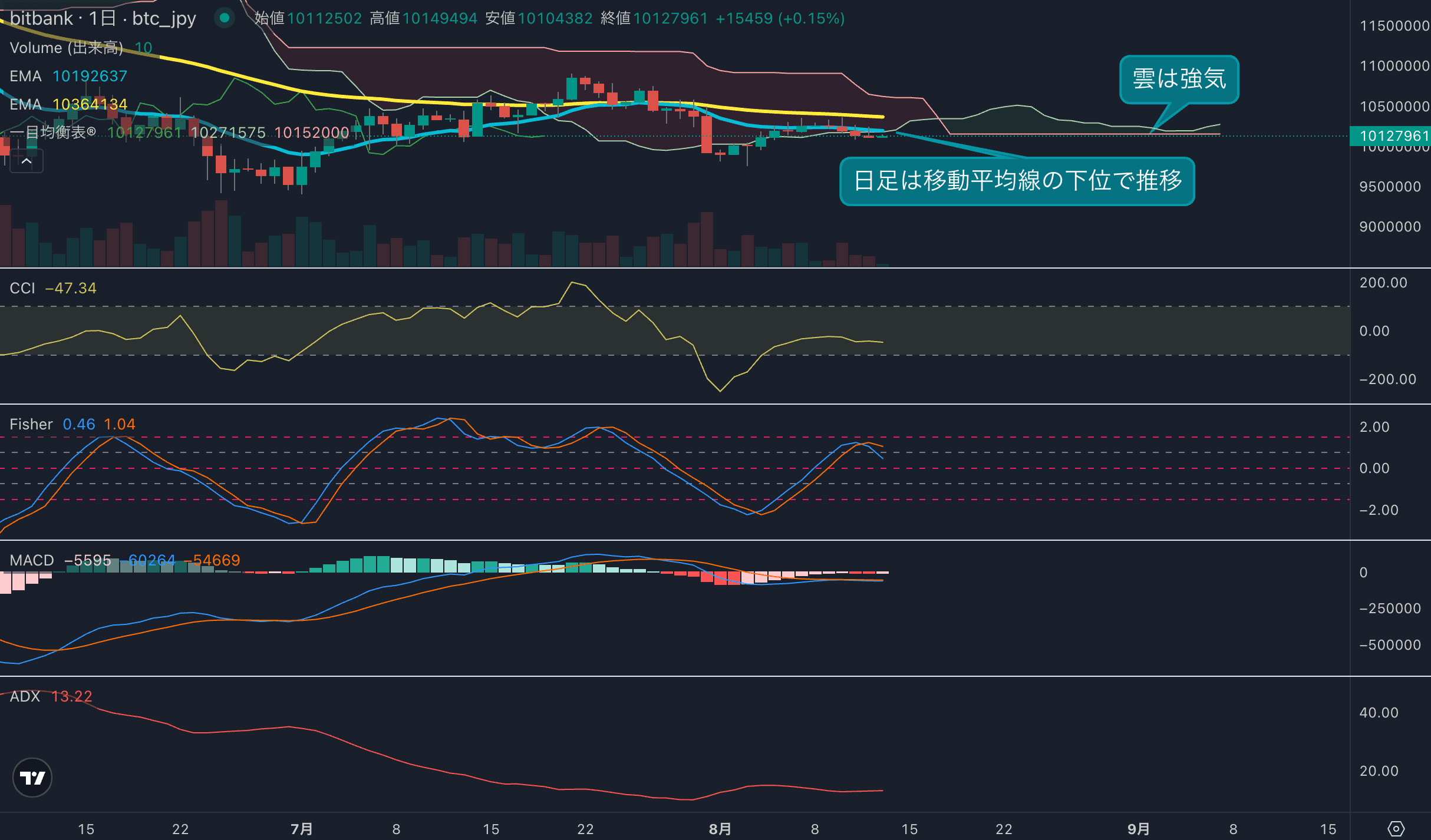Click the 高値 10149494 high value
1431x840 pixels.
coord(424,18)
